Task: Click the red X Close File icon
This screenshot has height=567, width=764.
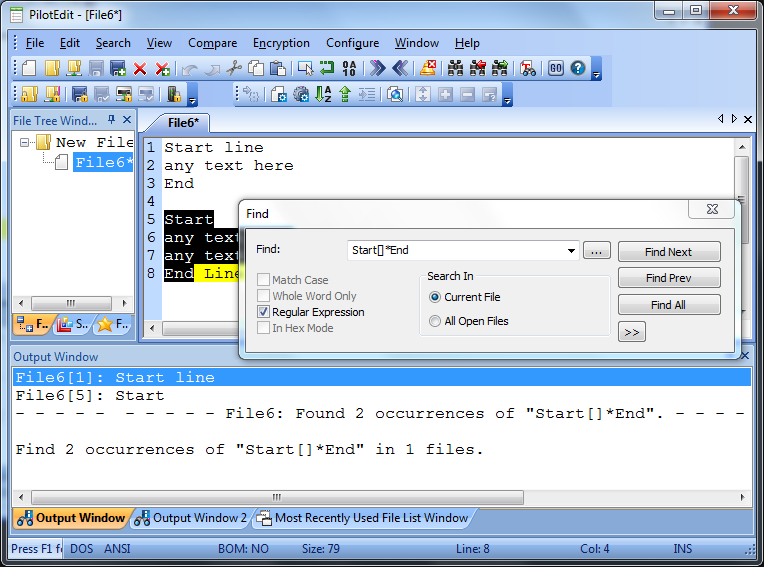Action: point(140,69)
